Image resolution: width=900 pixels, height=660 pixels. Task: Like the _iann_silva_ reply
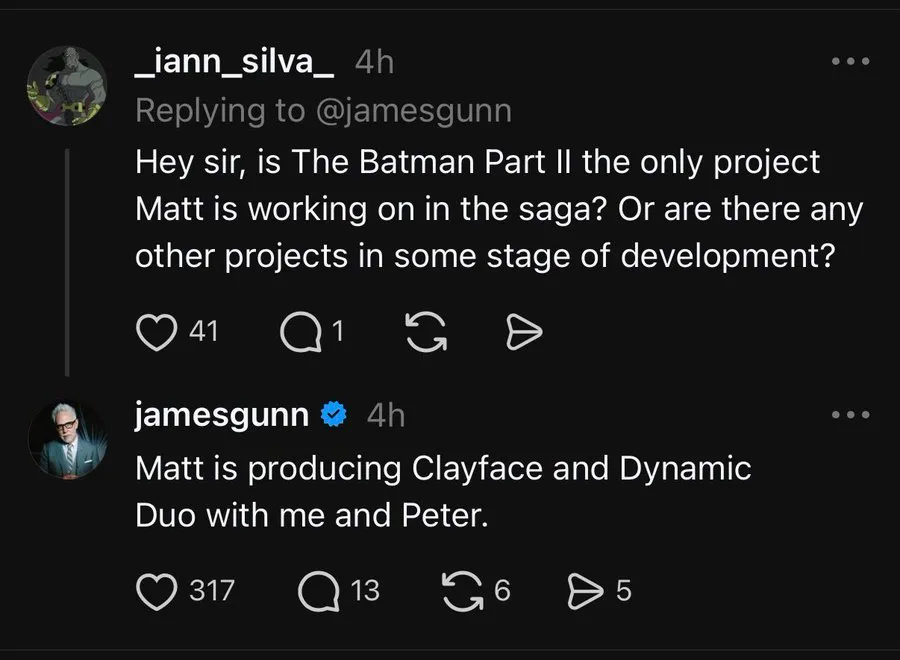[x=155, y=333]
